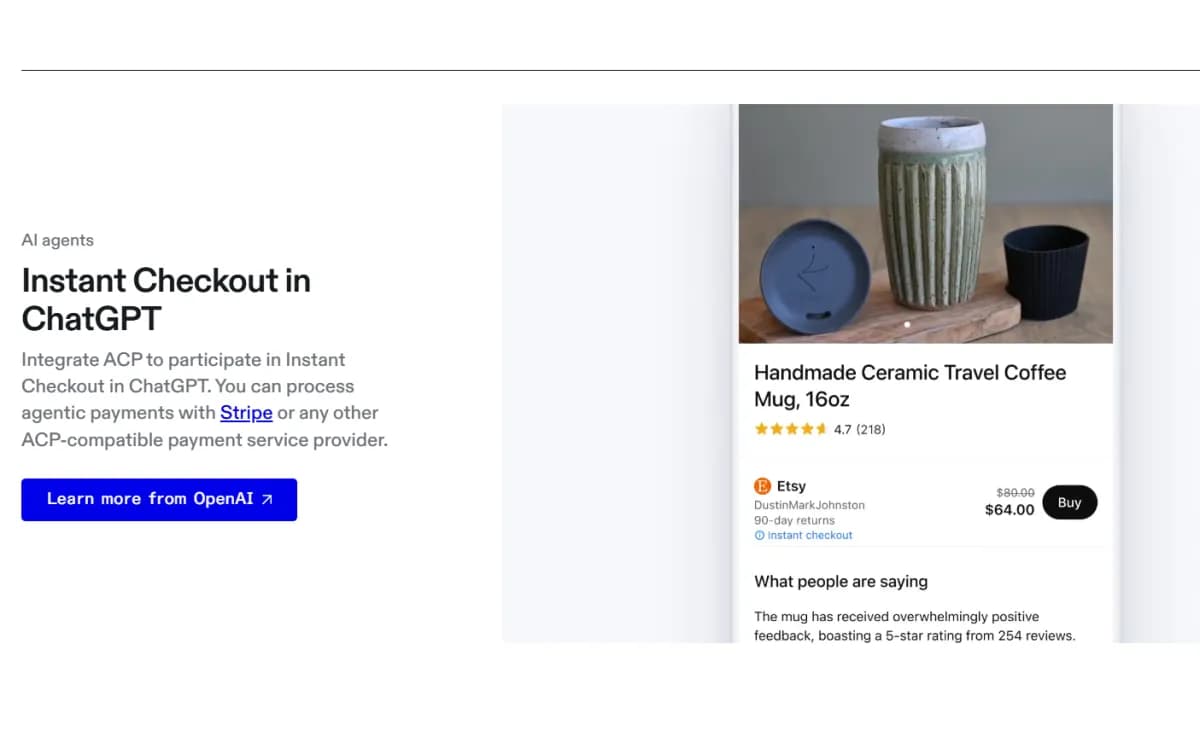
Task: Expand the seller DustinMarkJohnston details
Action: (810, 505)
